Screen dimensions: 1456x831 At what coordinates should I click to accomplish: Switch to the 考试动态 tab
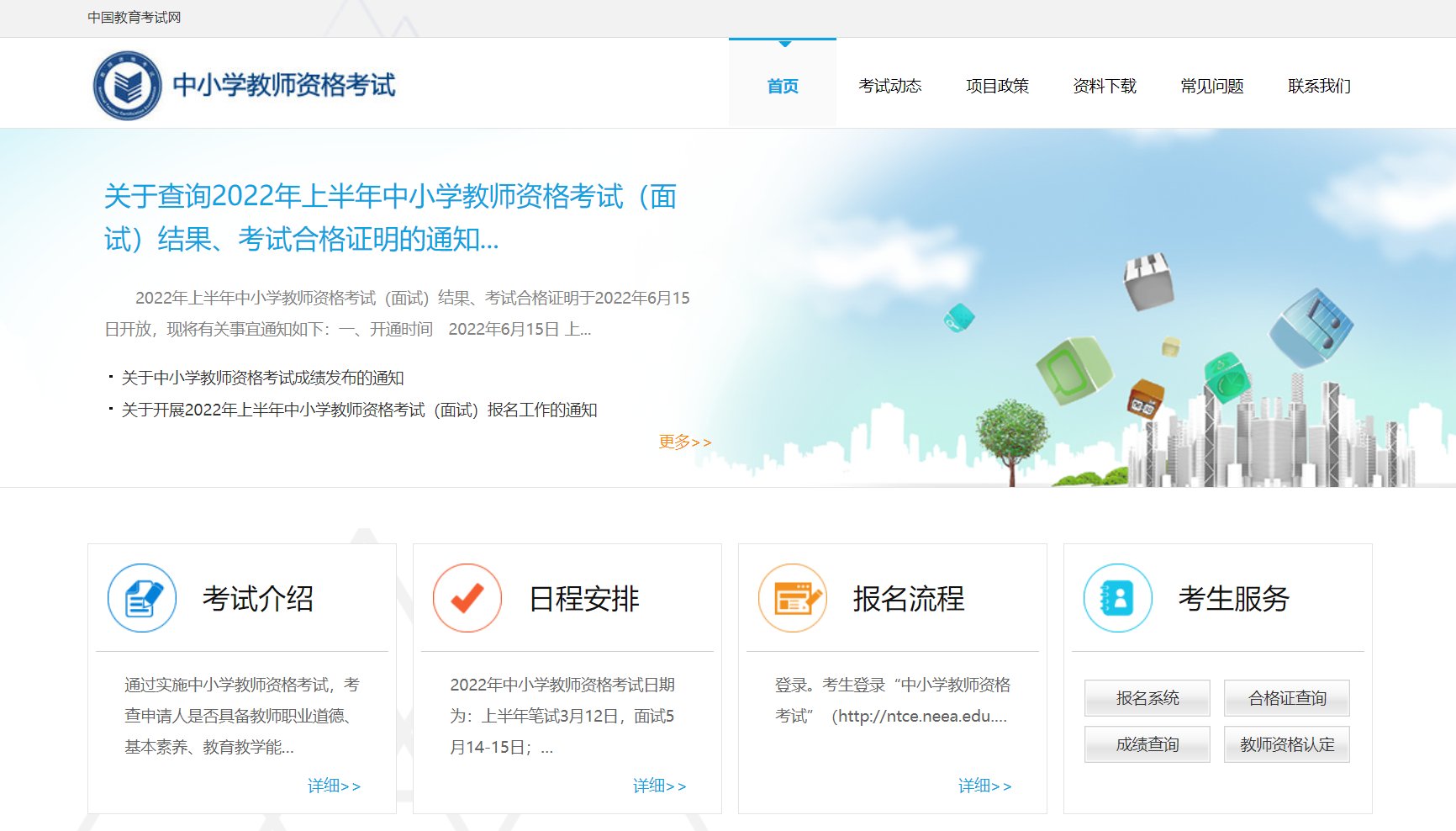[890, 86]
